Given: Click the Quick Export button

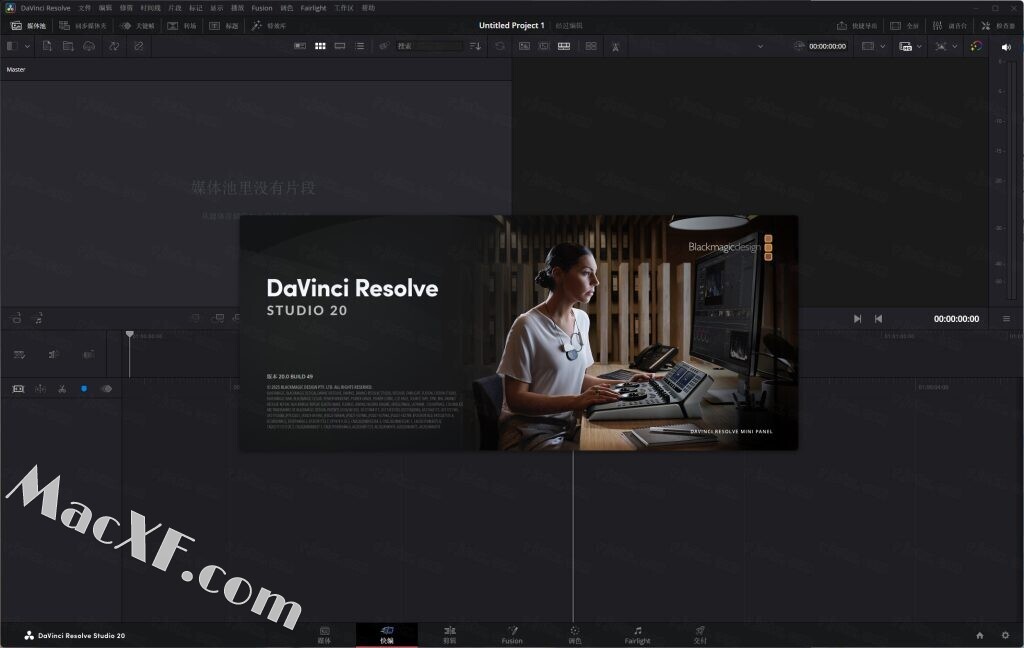Looking at the screenshot, I should click(x=857, y=25).
